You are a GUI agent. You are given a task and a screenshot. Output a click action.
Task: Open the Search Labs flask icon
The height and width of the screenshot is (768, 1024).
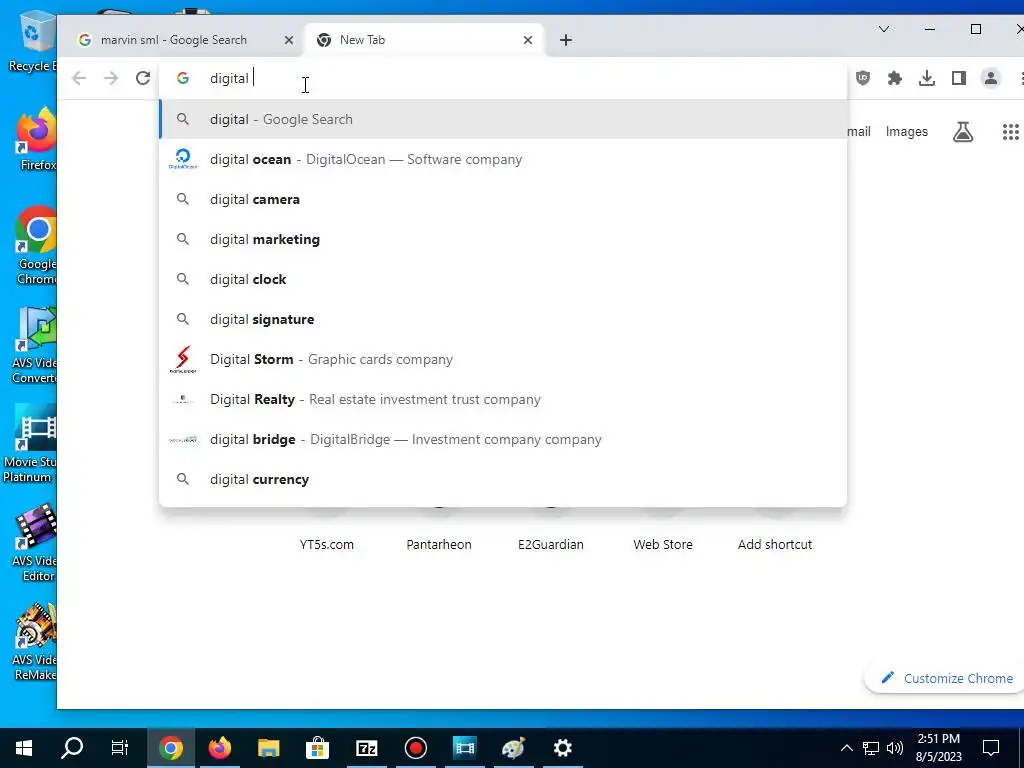pos(963,132)
